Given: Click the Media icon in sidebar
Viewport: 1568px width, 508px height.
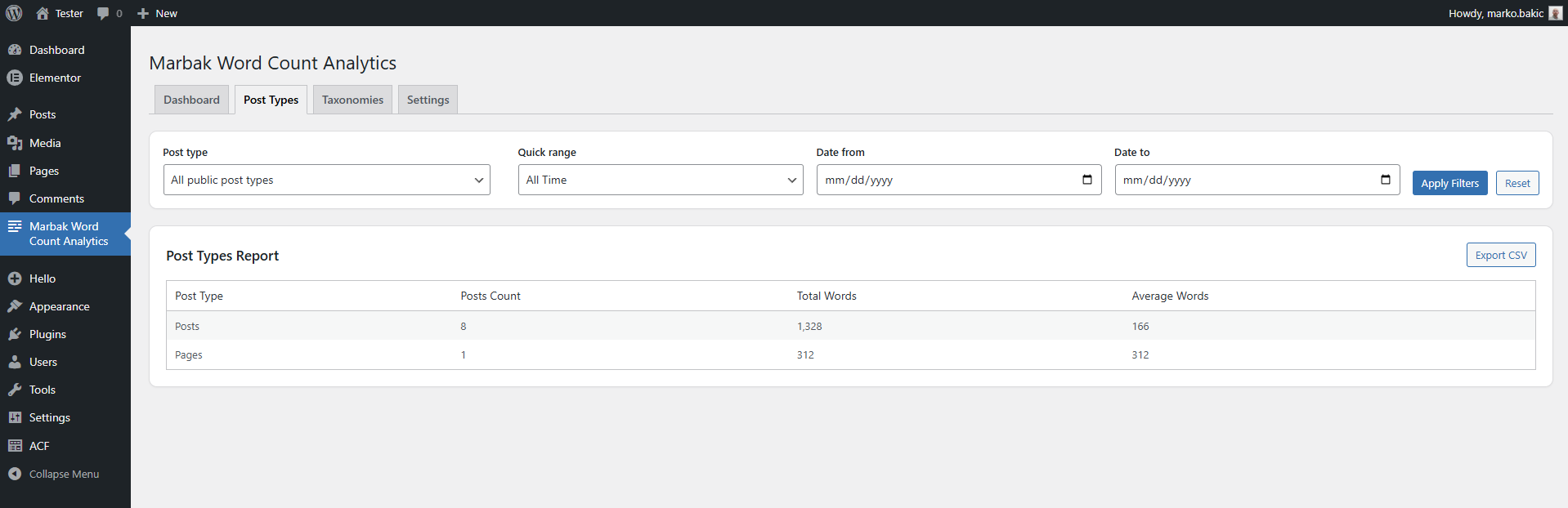Looking at the screenshot, I should click(x=15, y=143).
